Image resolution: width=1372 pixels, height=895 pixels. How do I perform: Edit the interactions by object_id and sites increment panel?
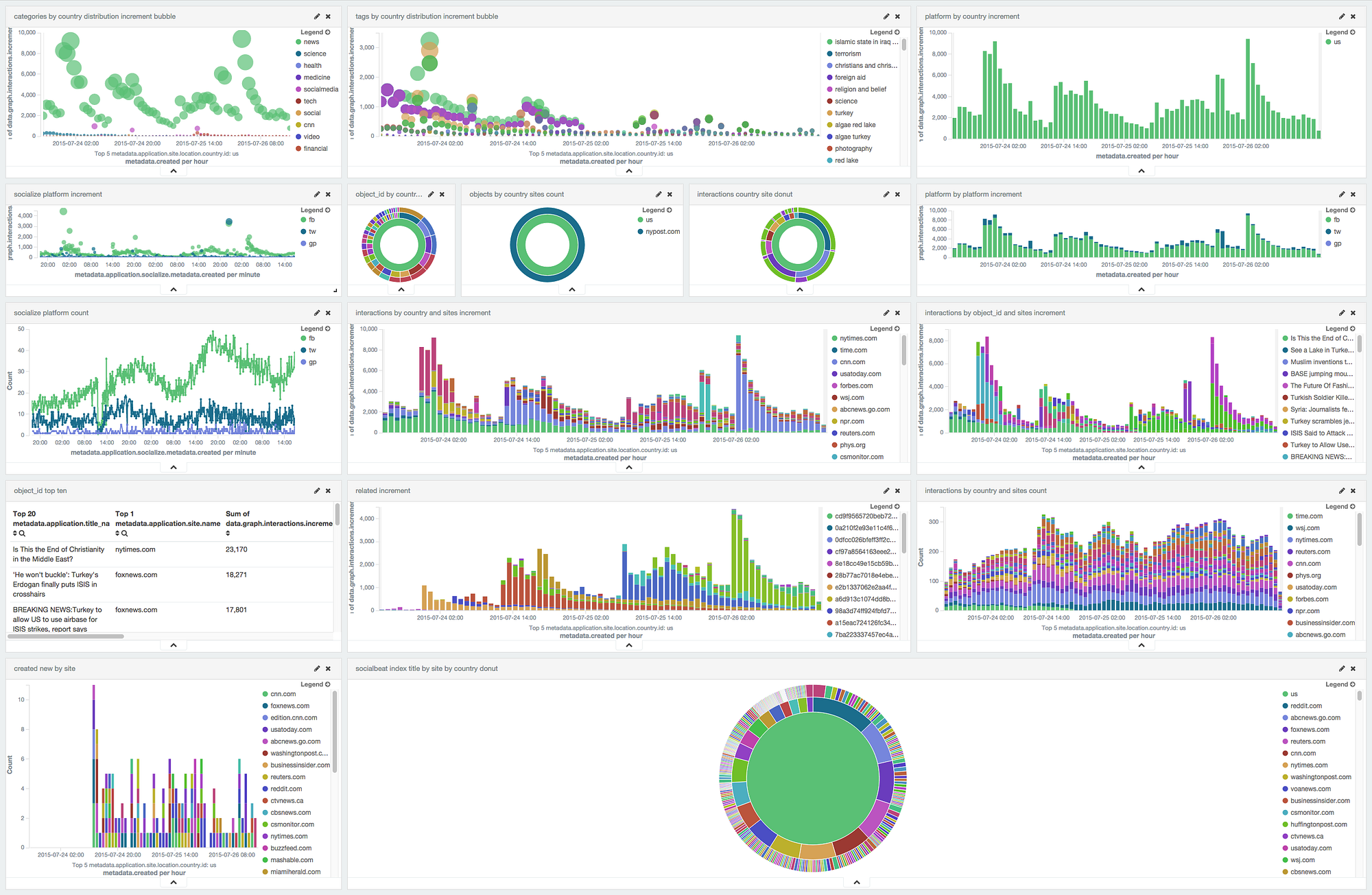1342,313
